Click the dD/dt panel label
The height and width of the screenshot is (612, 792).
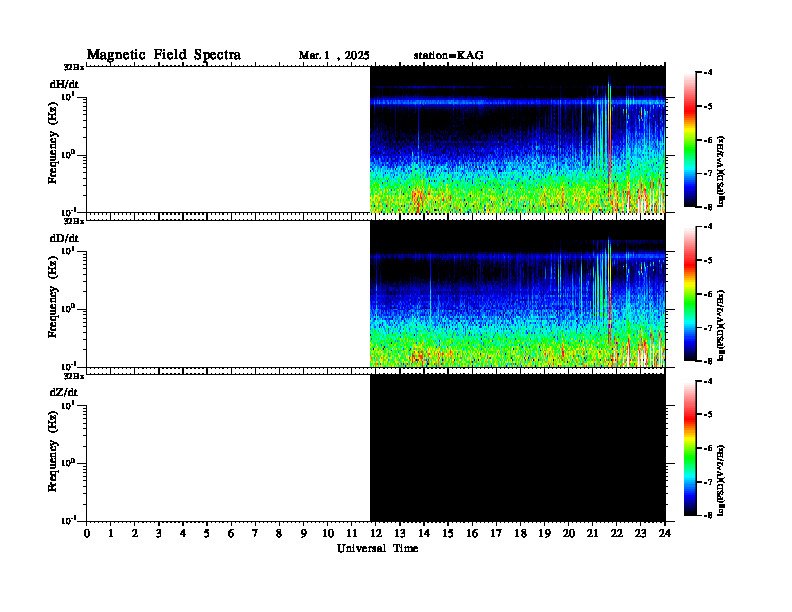tap(64, 238)
